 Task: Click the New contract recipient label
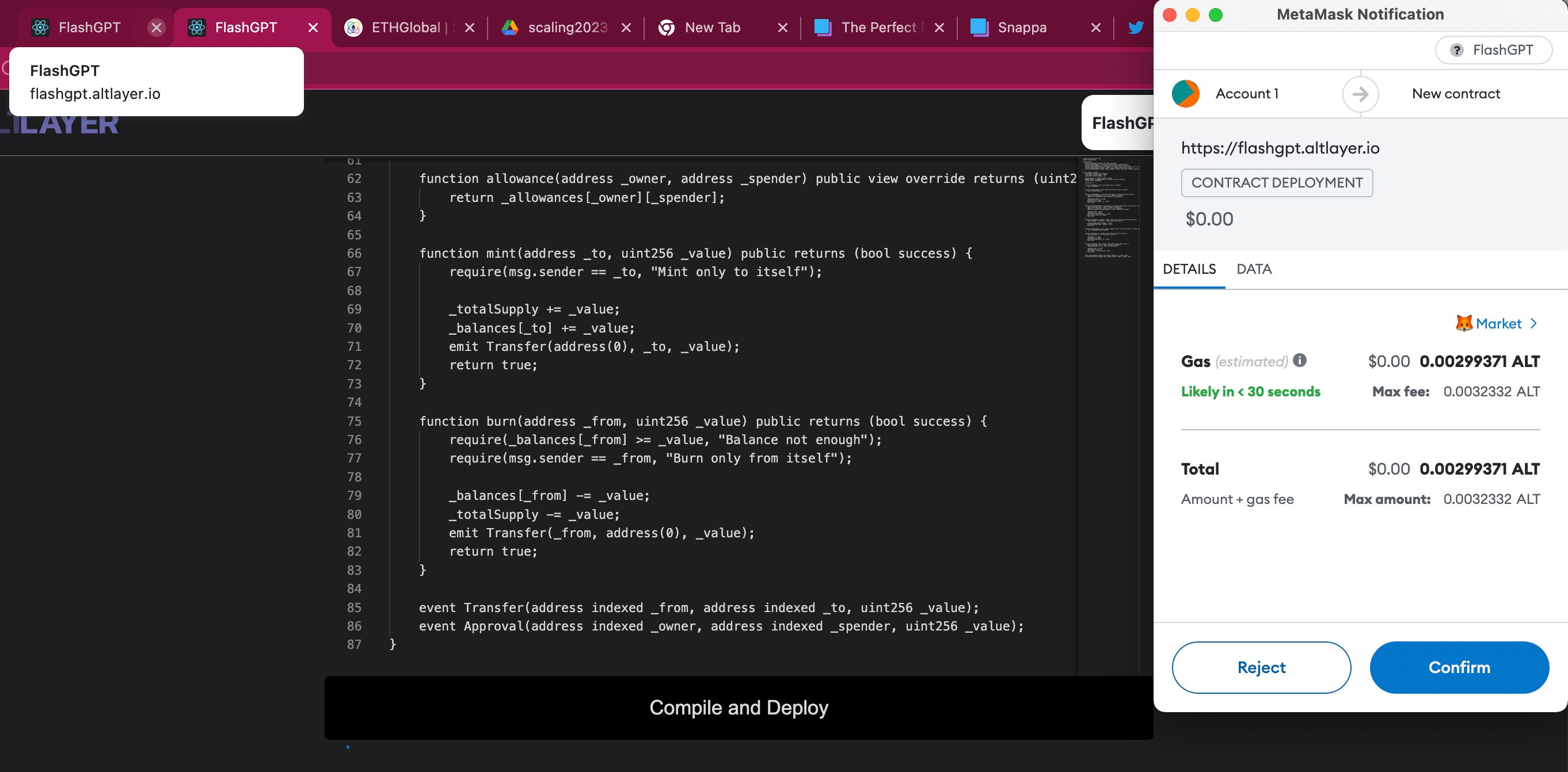(1456, 94)
